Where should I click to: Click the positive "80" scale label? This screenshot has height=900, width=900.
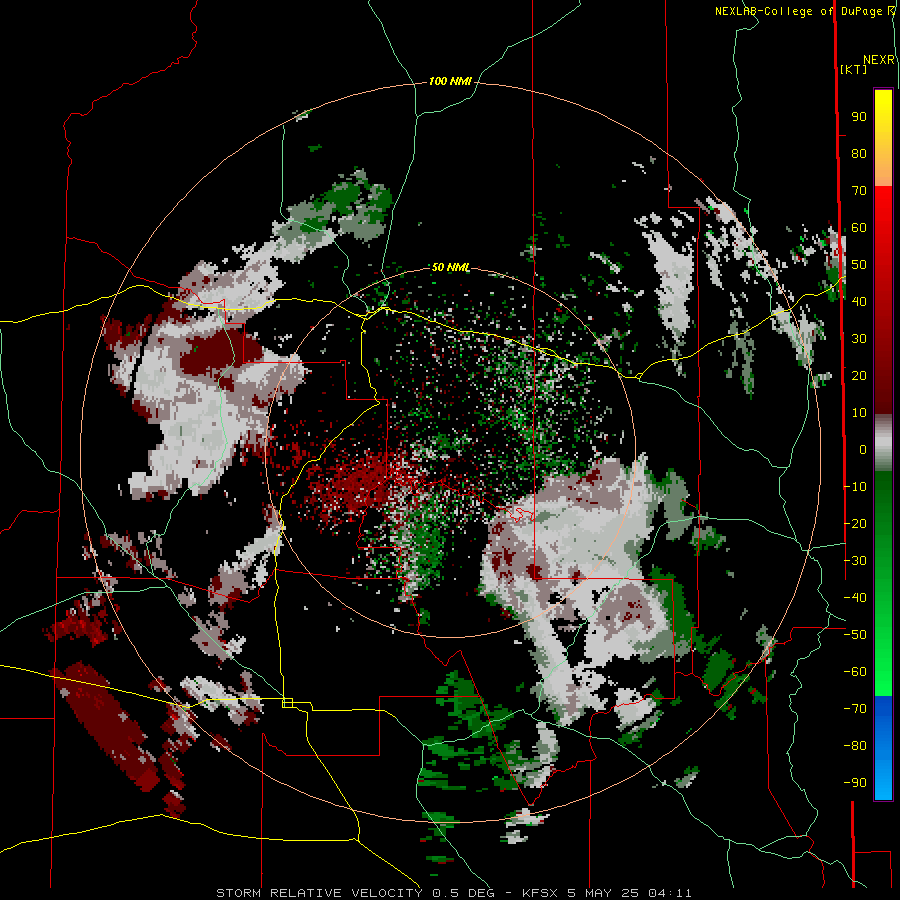[x=859, y=154]
